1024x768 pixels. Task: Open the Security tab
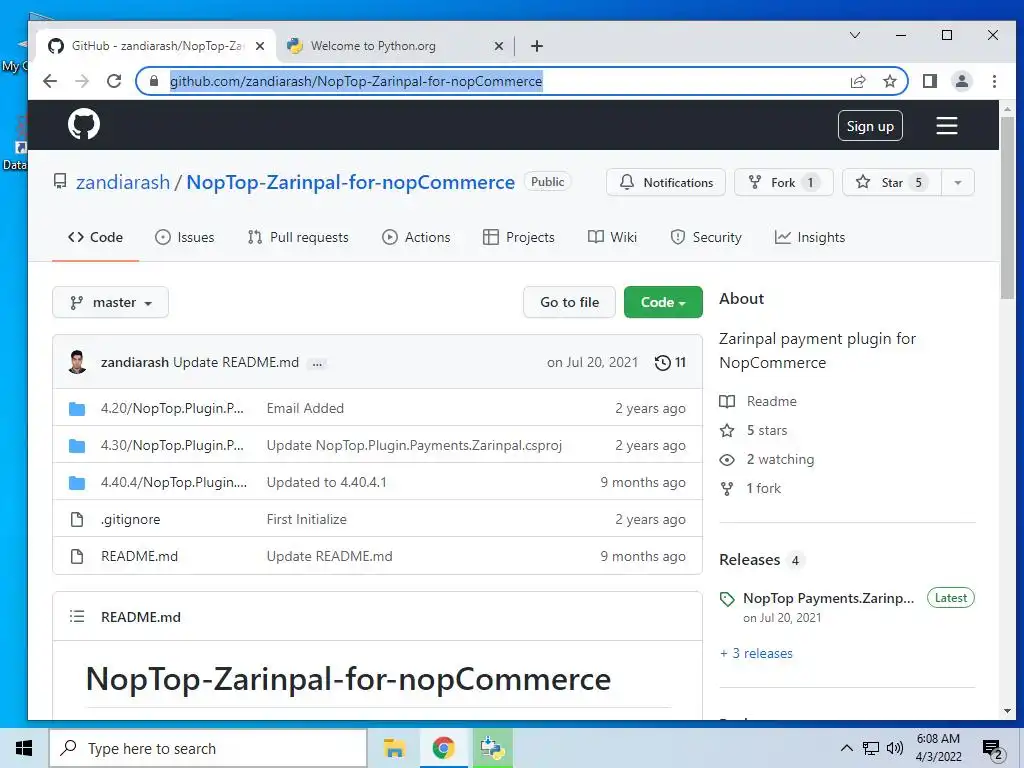click(706, 237)
